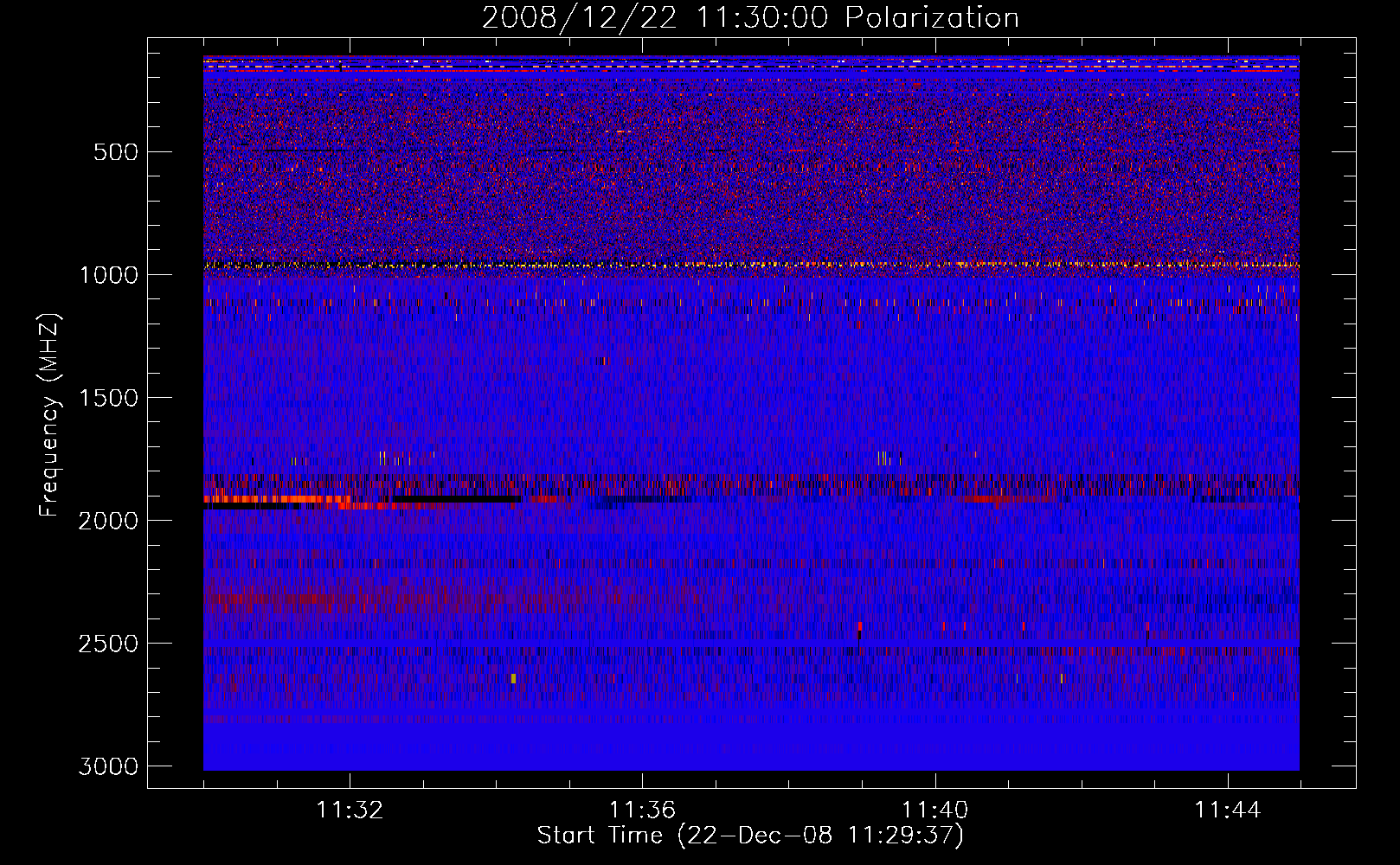This screenshot has height=865, width=1400.
Task: Select the 1500 frequency tick label
Action: click(109, 398)
